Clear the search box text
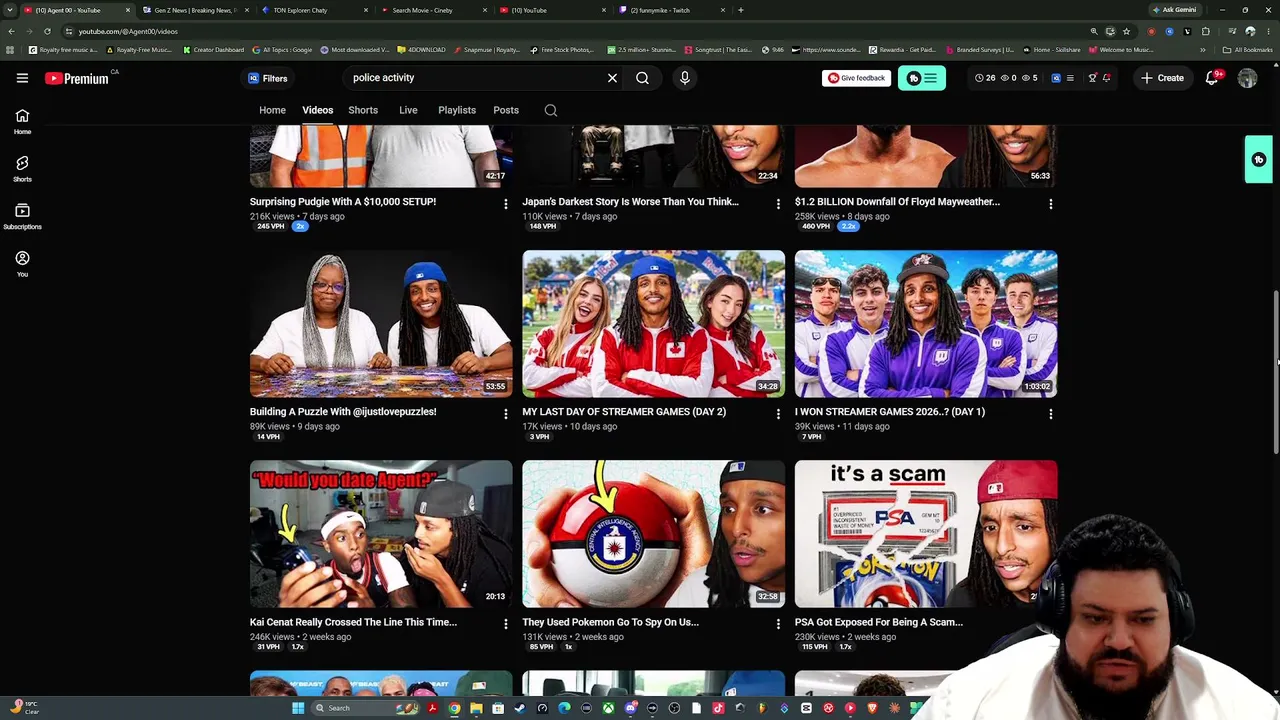This screenshot has height=720, width=1280. (x=612, y=78)
